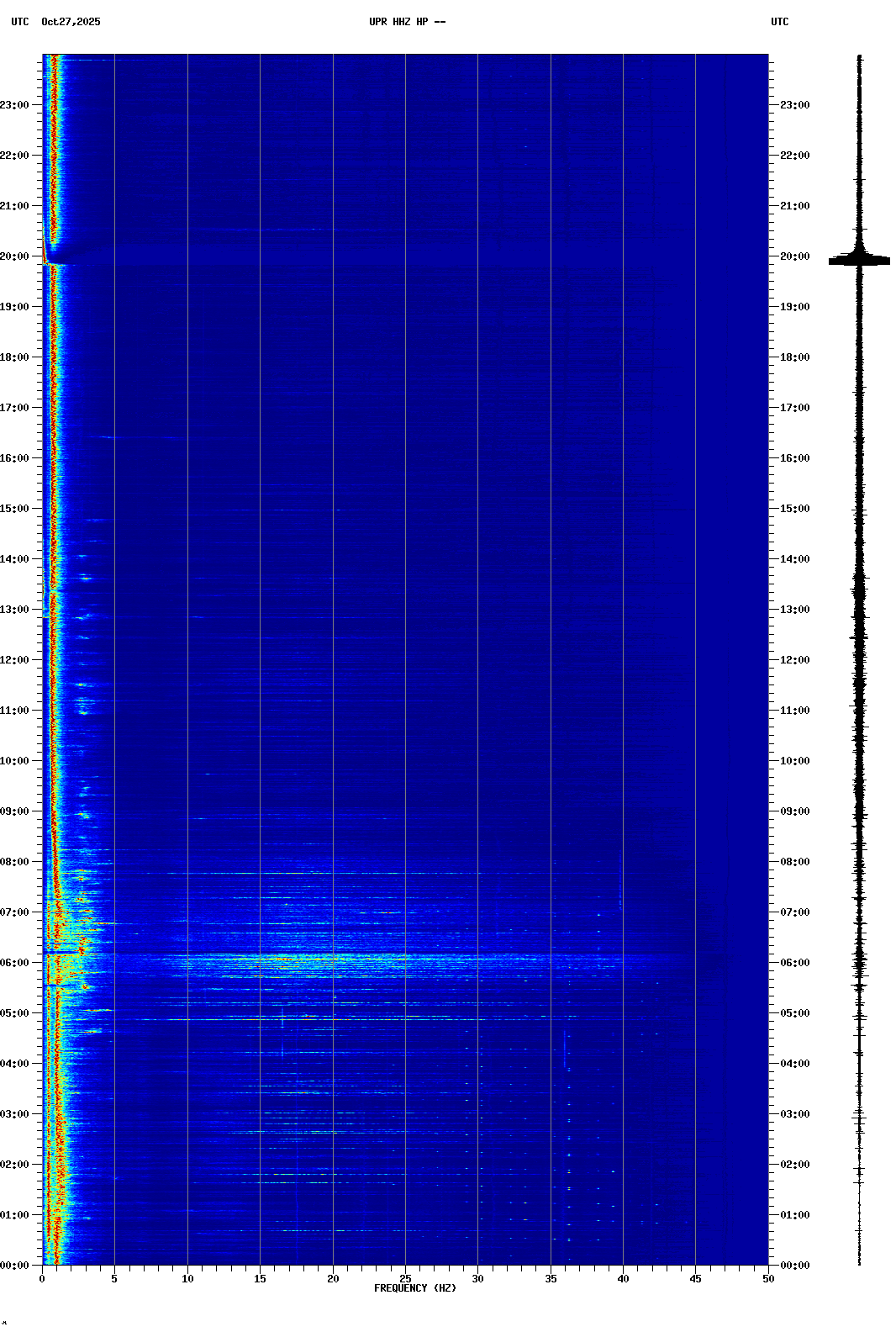Click the 03:00 label on left time axis

(14, 1114)
